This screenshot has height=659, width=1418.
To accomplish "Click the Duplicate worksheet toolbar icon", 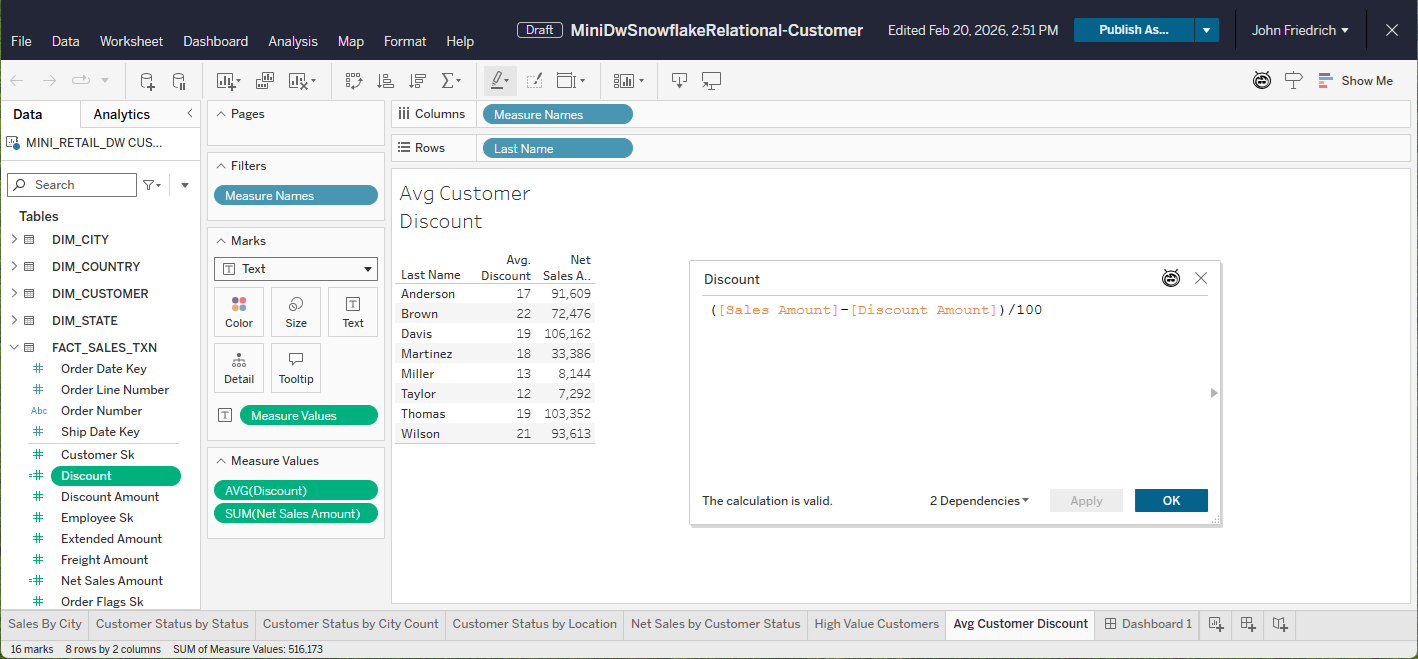I will pyautogui.click(x=265, y=81).
